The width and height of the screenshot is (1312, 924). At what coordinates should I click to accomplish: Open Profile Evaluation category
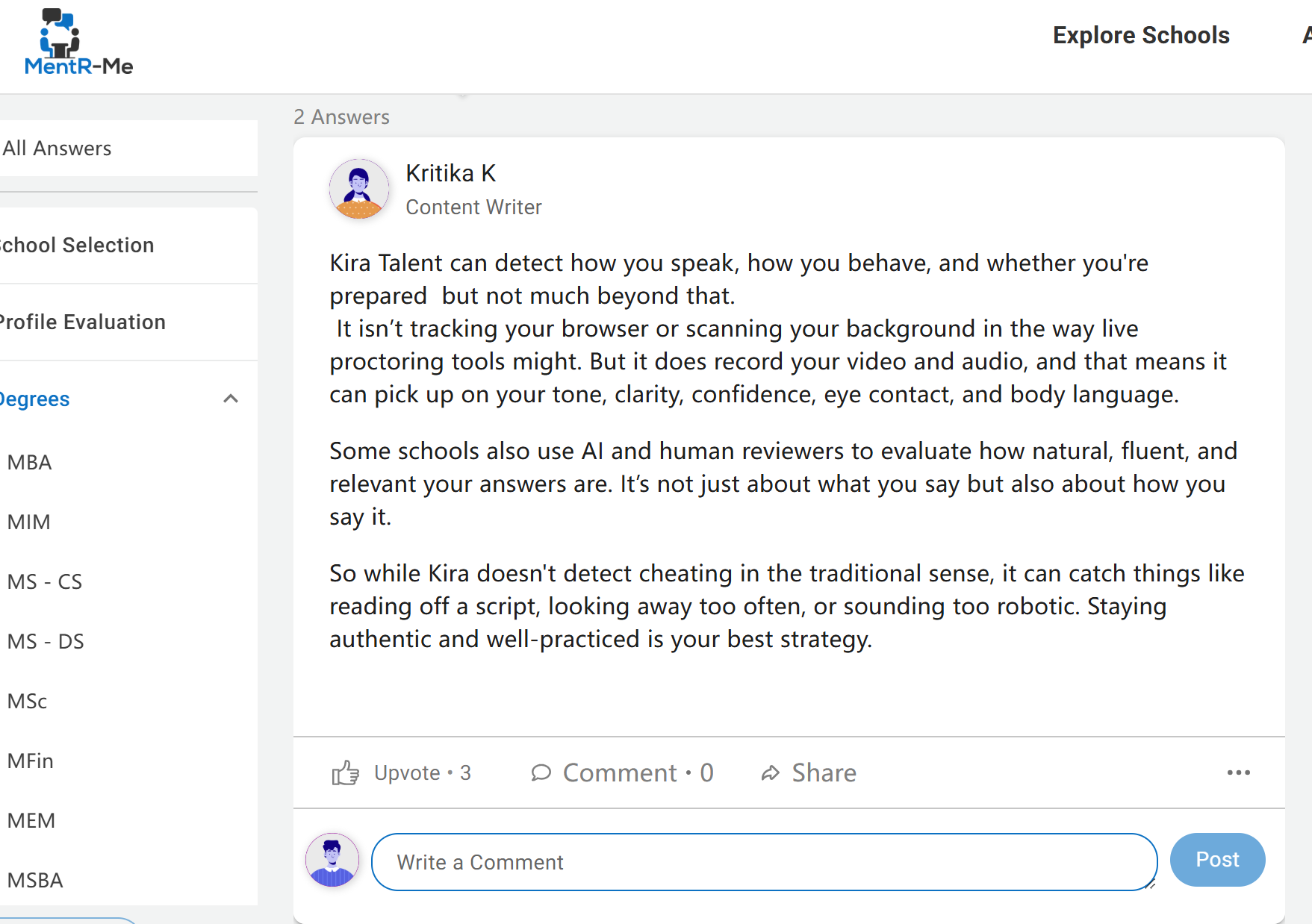click(x=128, y=322)
